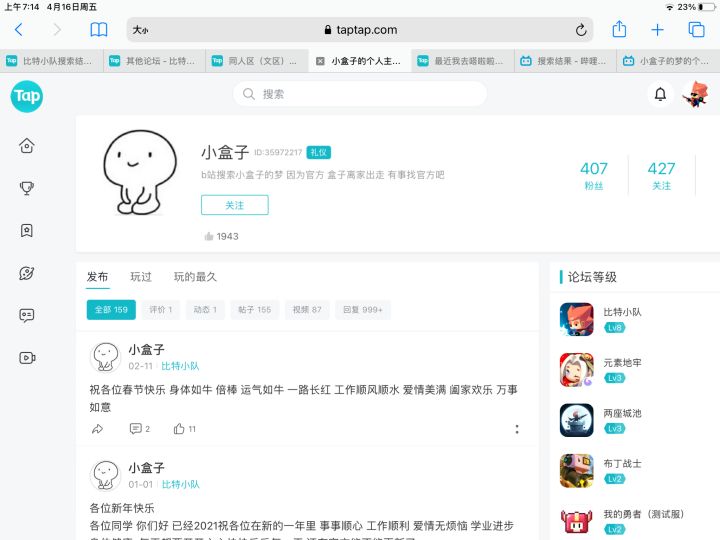Open 比特小队 forum icon
720x540 pixels.
577,319
